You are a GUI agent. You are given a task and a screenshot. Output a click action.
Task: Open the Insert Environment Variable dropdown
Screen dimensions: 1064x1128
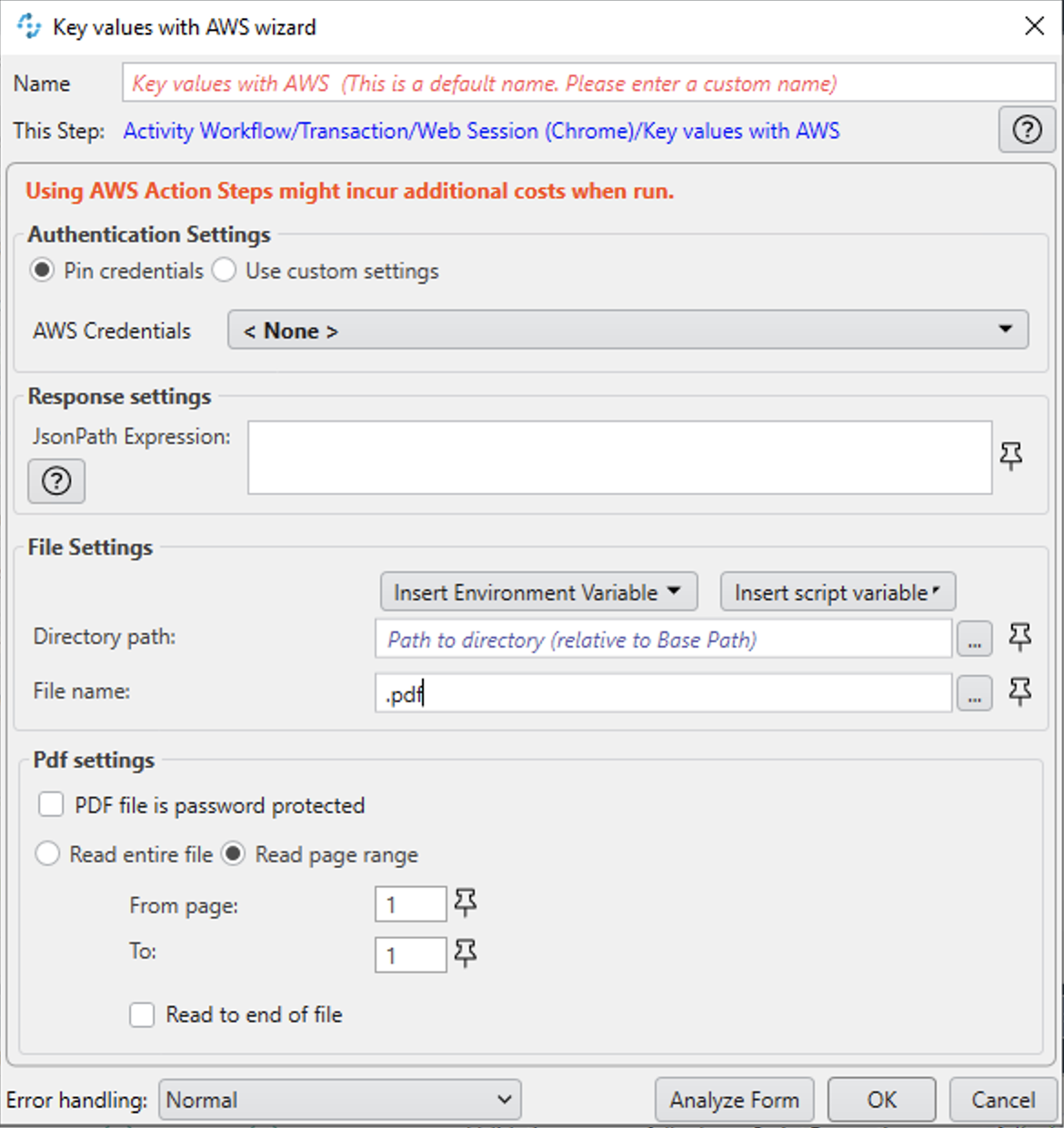pos(538,591)
